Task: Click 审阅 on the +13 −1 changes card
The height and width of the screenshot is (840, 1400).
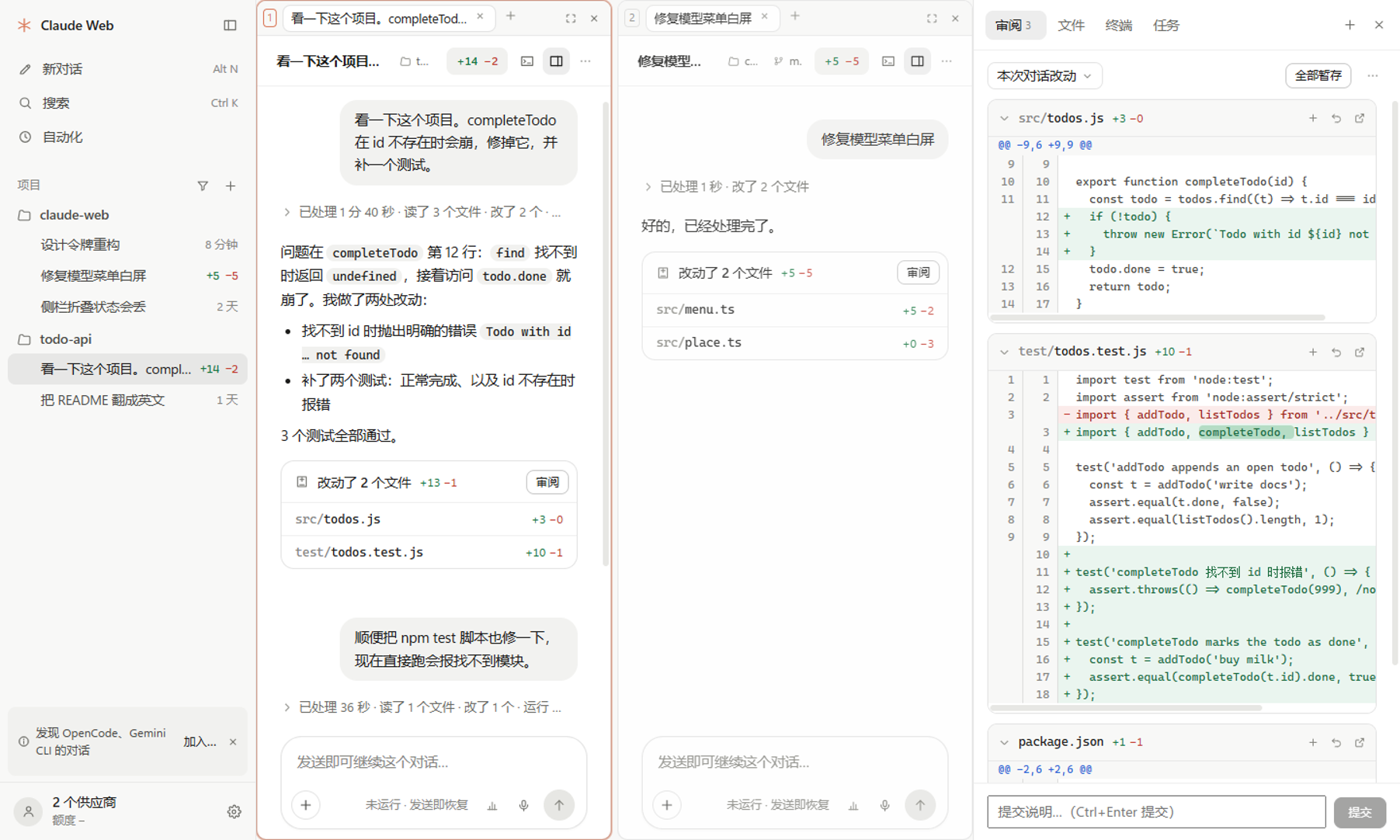Action: (547, 482)
